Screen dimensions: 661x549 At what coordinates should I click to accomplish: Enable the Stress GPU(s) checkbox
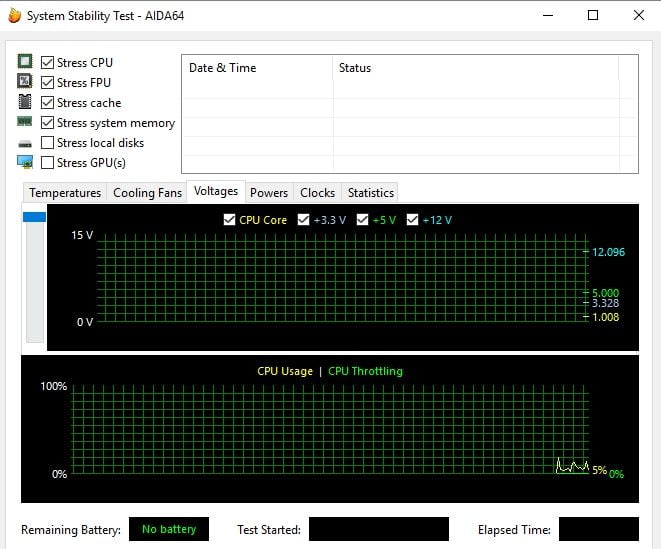[x=47, y=162]
